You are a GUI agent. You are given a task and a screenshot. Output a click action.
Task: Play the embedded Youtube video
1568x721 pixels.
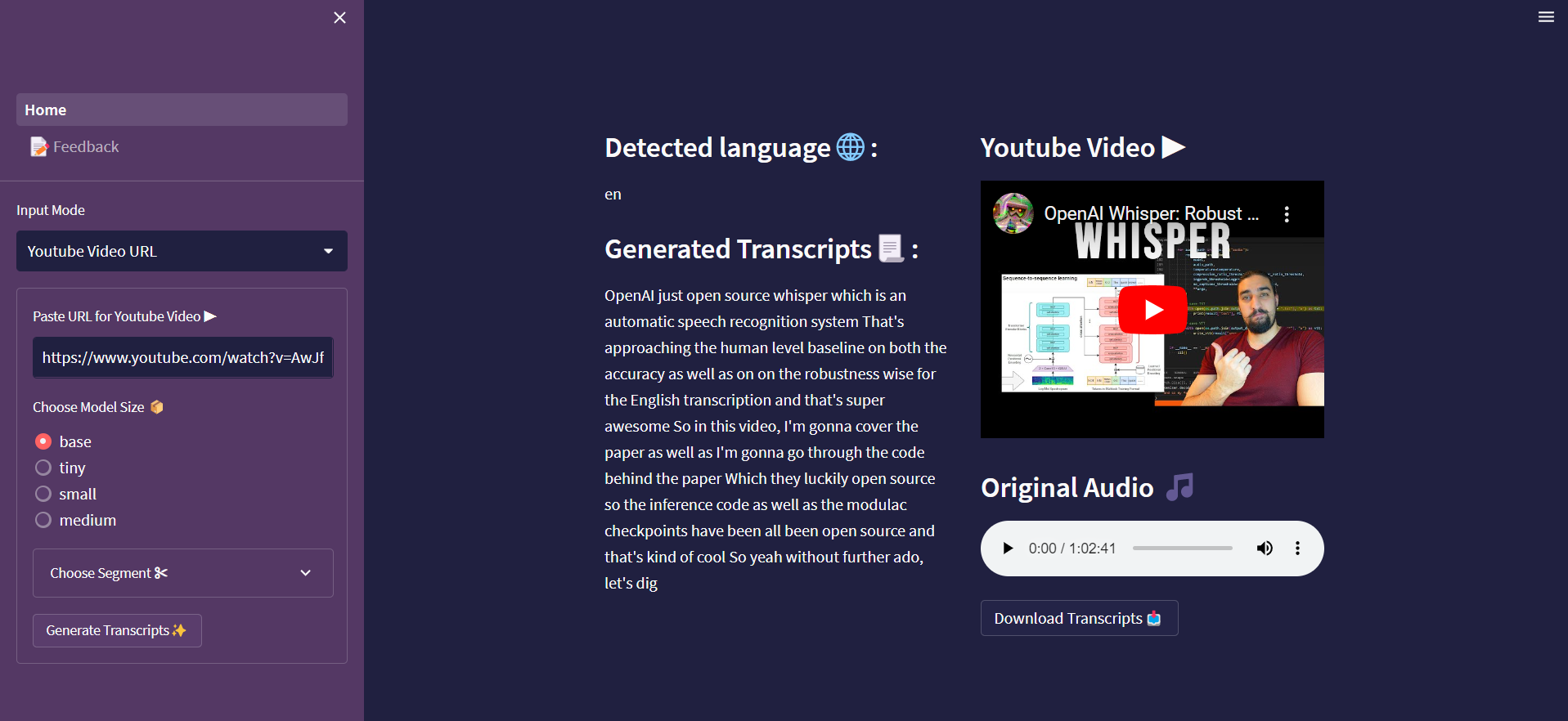(1152, 310)
